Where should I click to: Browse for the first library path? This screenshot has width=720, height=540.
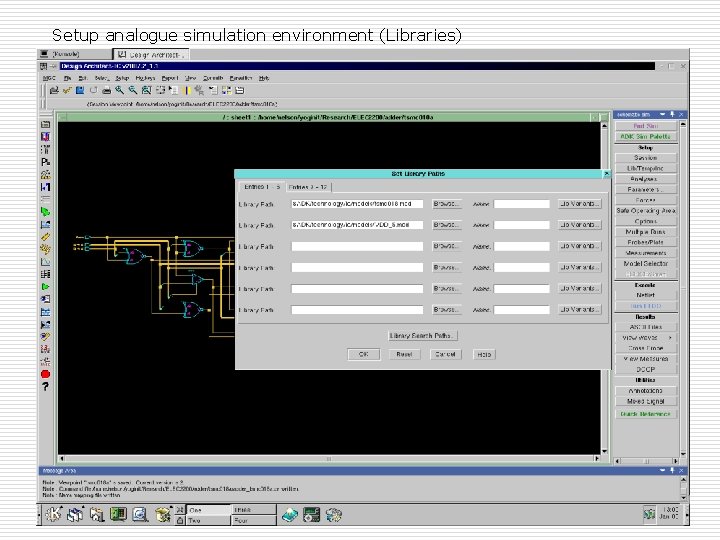tap(446, 203)
